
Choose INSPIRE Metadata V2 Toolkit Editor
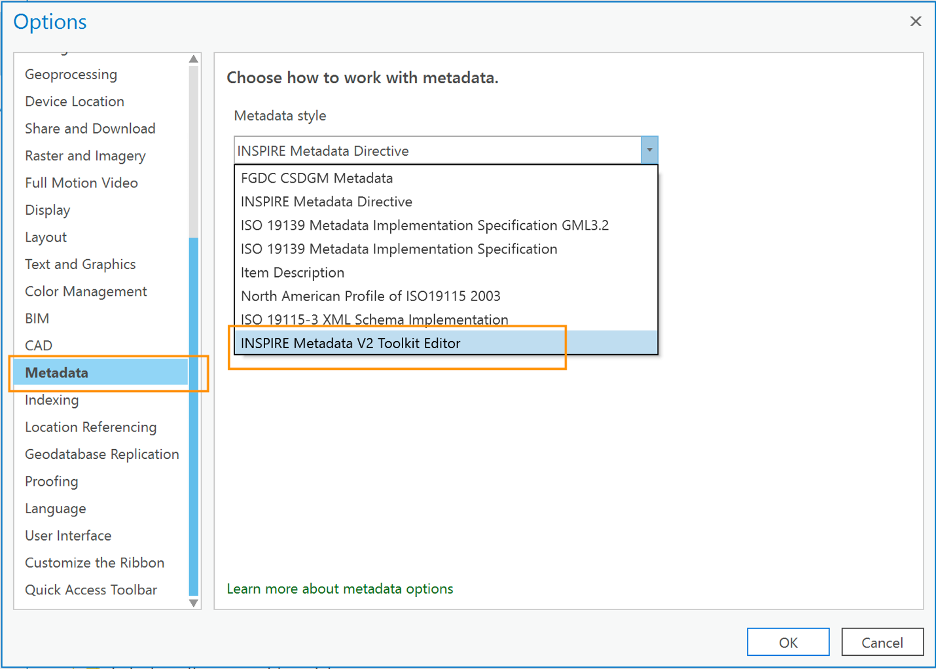(446, 343)
